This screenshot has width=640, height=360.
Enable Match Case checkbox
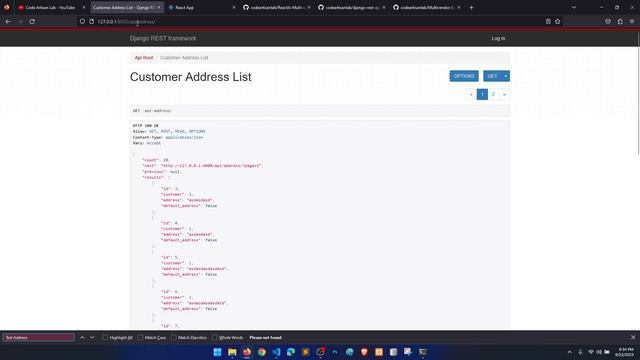tap(140, 338)
